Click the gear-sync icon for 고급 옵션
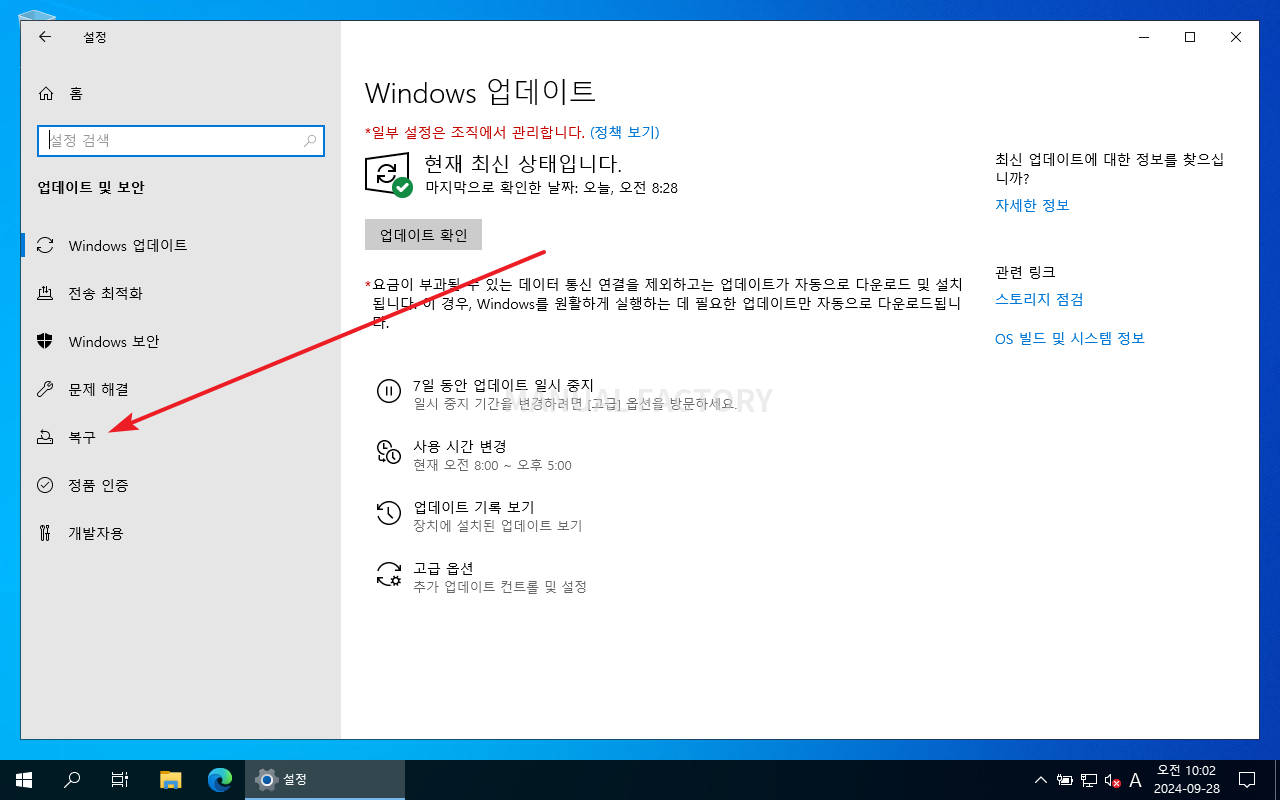Viewport: 1280px width, 800px height. (388, 574)
